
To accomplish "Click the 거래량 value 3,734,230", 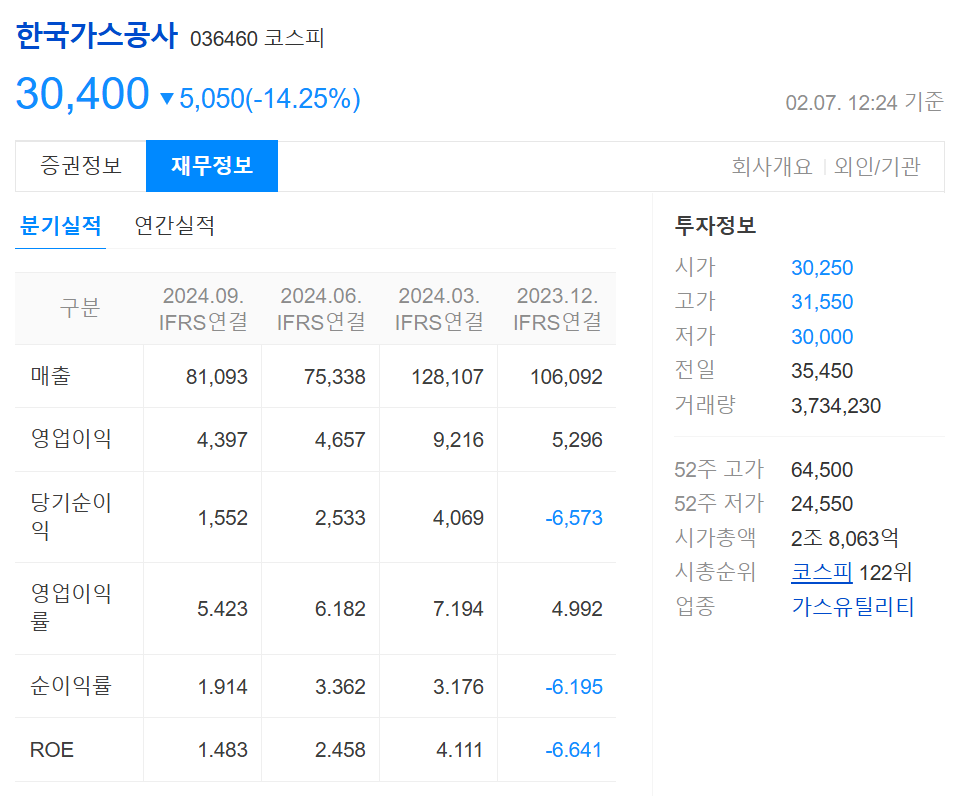I will coord(836,406).
